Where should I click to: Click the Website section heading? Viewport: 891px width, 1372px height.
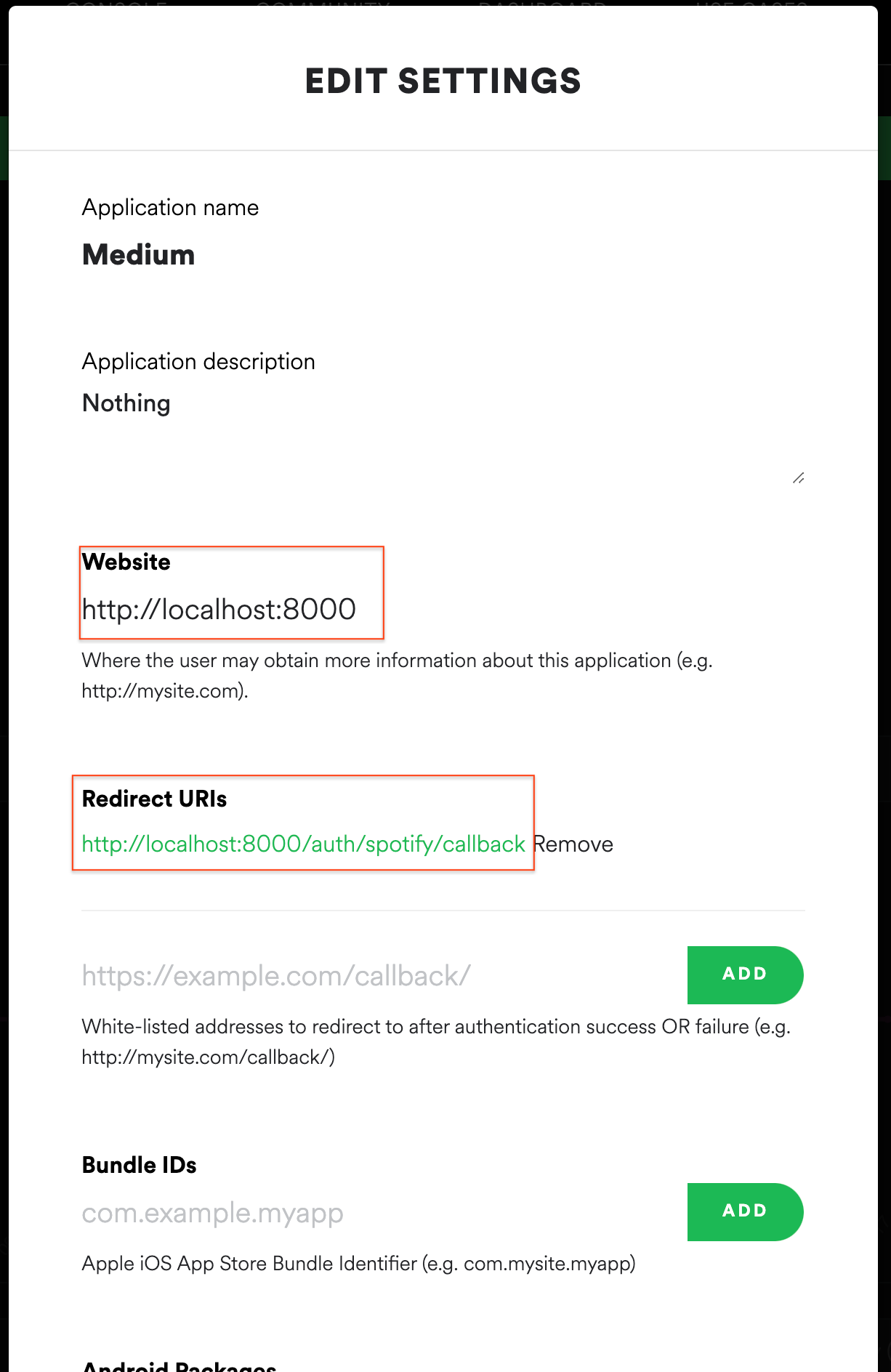click(126, 562)
